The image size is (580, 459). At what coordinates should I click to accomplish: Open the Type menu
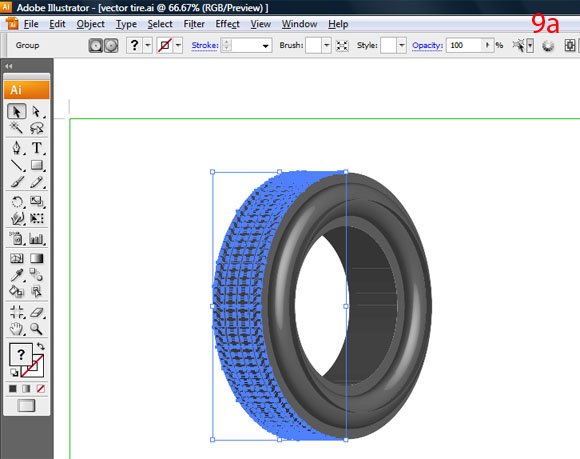point(126,24)
